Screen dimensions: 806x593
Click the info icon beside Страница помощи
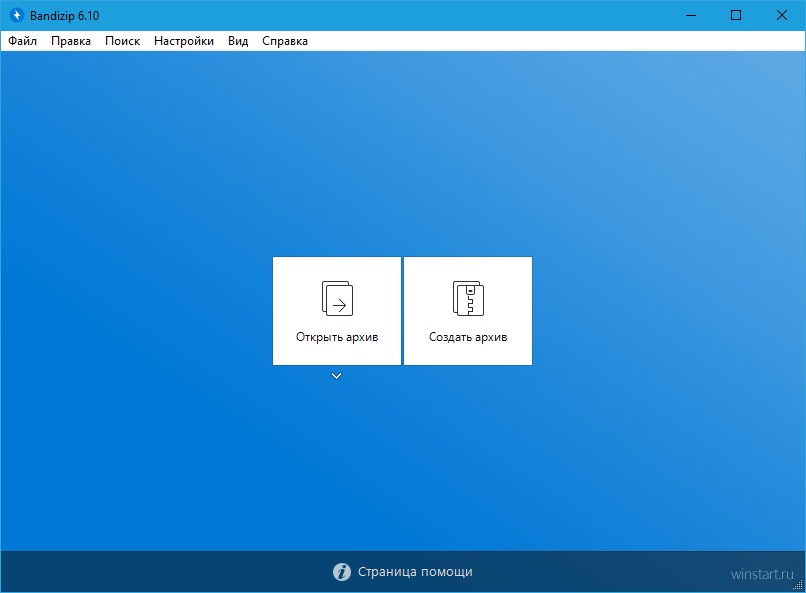pos(342,572)
